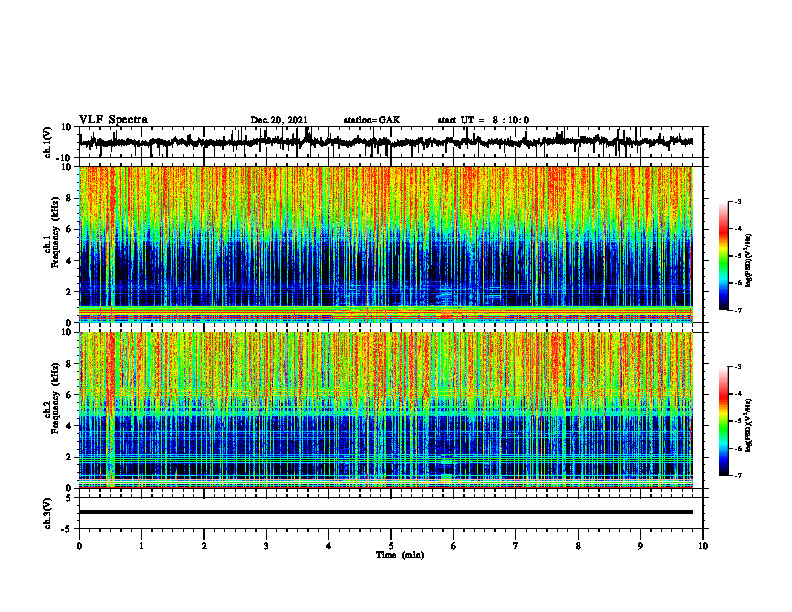Screen dimensions: 792x612
Task: Click time axis tick label "5"
Action: 391,546
